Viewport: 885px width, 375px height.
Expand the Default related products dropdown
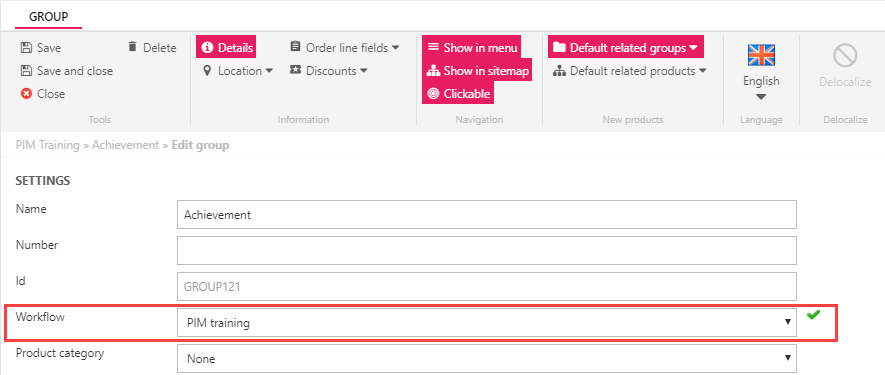coord(629,71)
